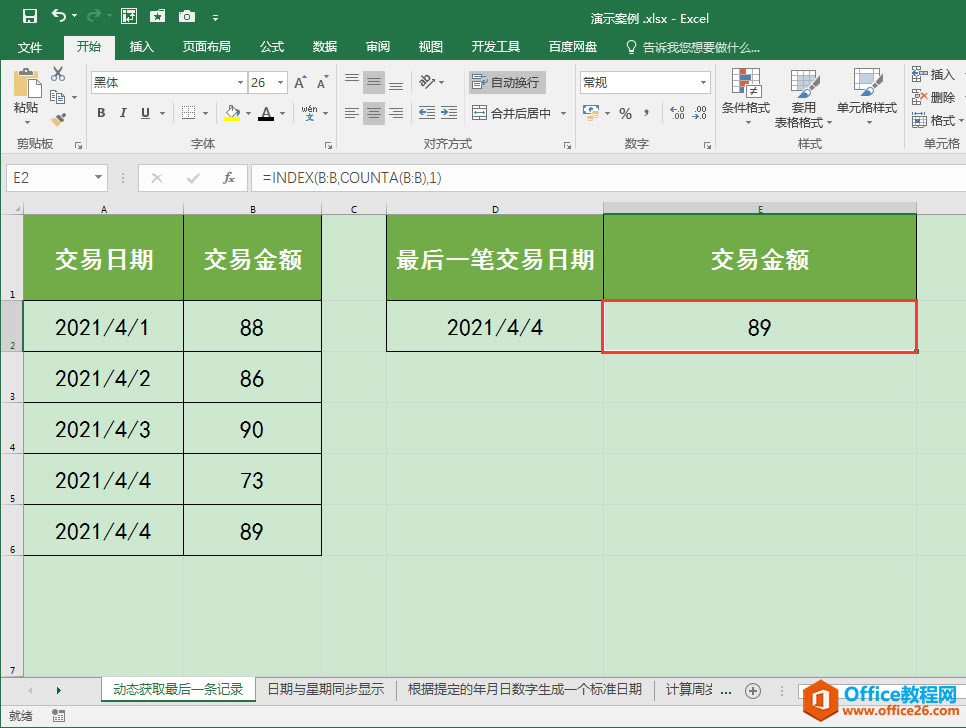Add a new sheet with plus icon
Image resolution: width=966 pixels, height=728 pixels.
tap(753, 691)
